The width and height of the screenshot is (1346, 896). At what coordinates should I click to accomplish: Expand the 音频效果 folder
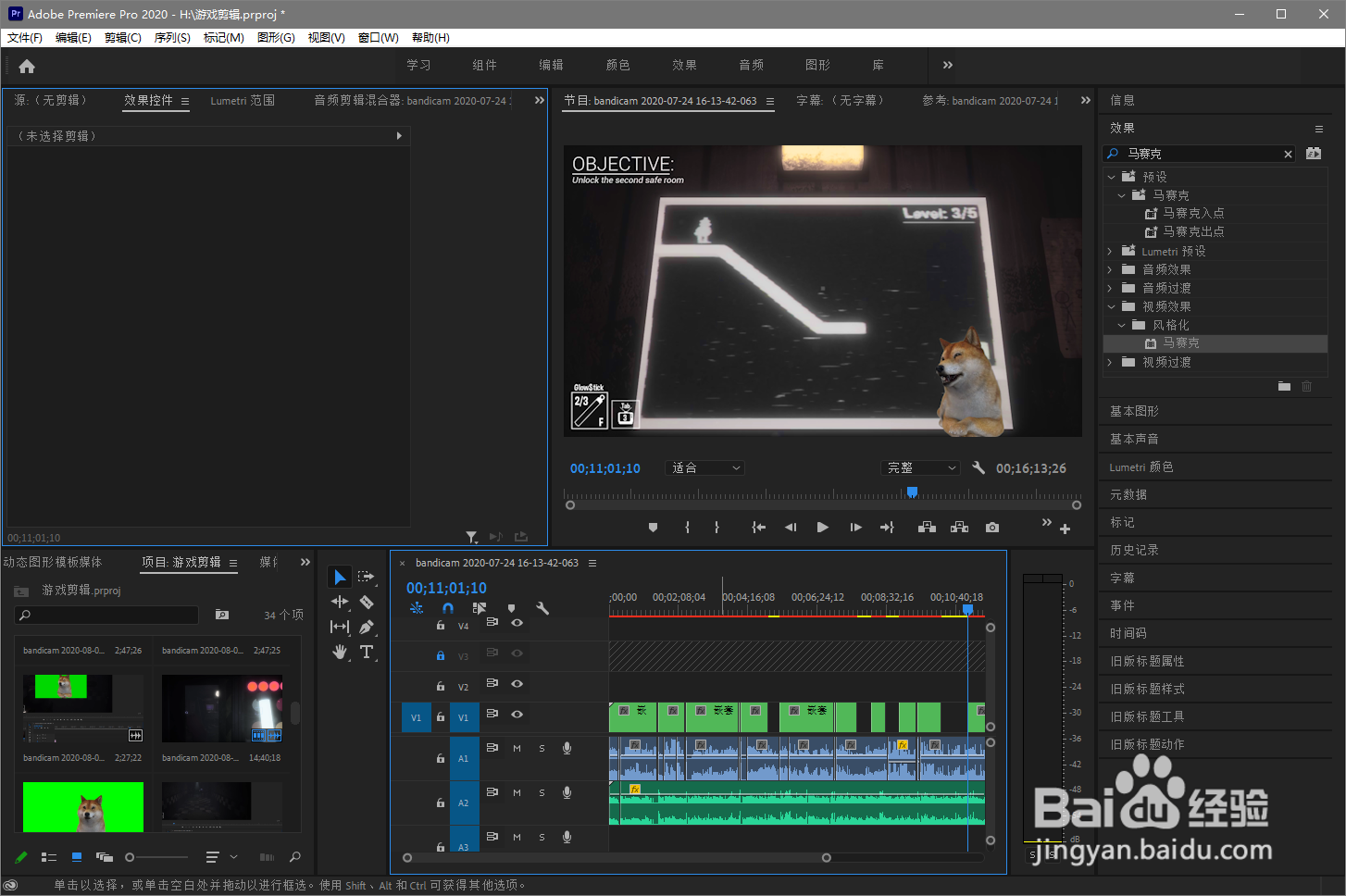(1110, 269)
